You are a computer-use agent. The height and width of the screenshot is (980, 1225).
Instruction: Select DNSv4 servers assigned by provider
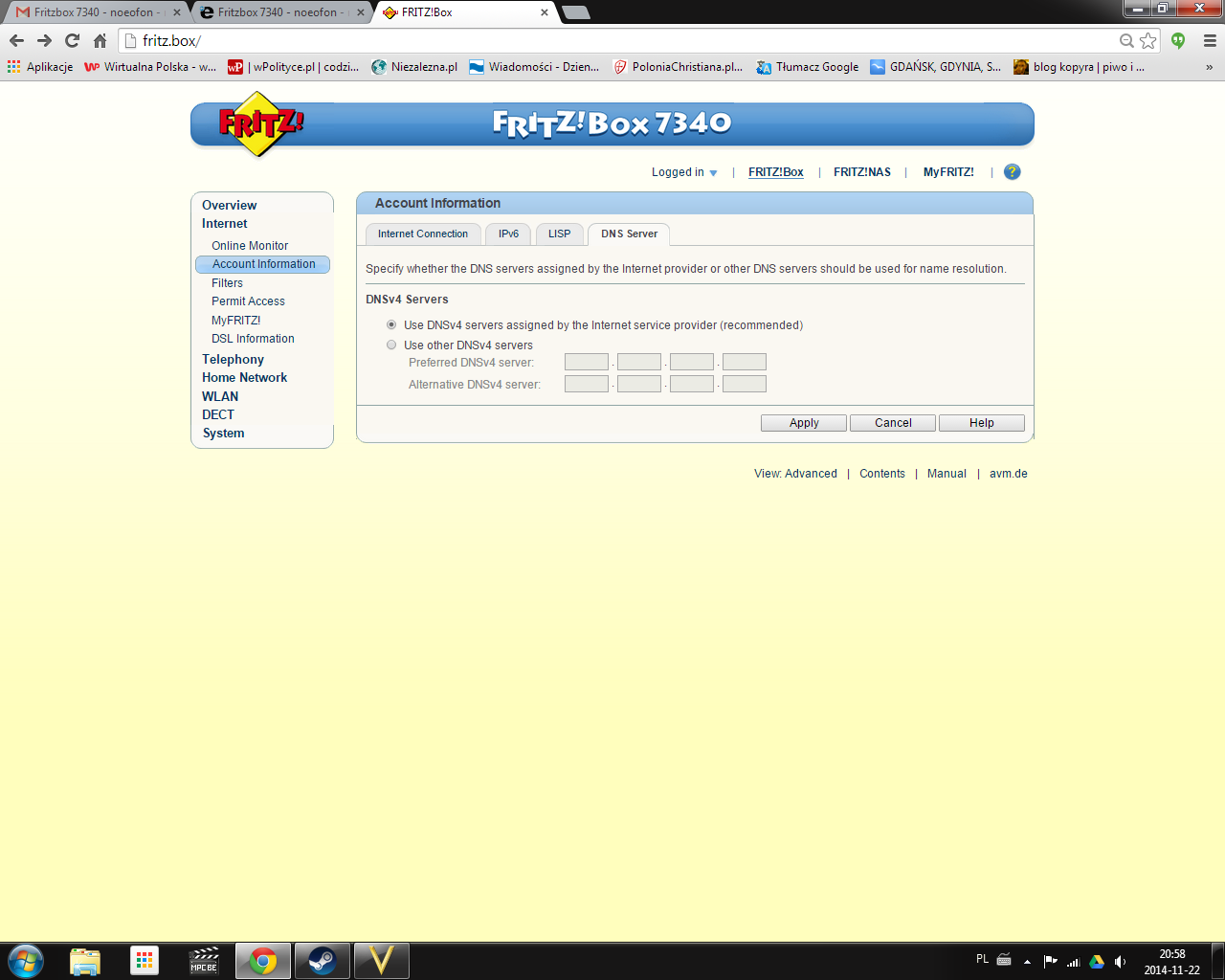(391, 325)
